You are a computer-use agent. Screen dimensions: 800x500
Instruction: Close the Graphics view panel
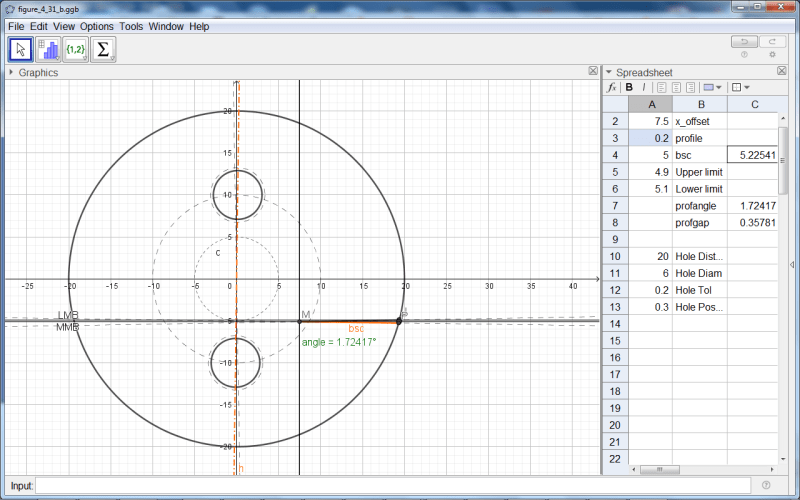593,71
